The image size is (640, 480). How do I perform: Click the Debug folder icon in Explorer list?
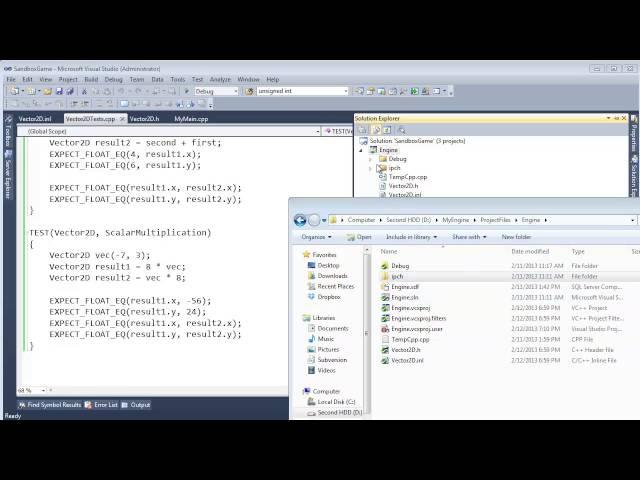tap(384, 266)
